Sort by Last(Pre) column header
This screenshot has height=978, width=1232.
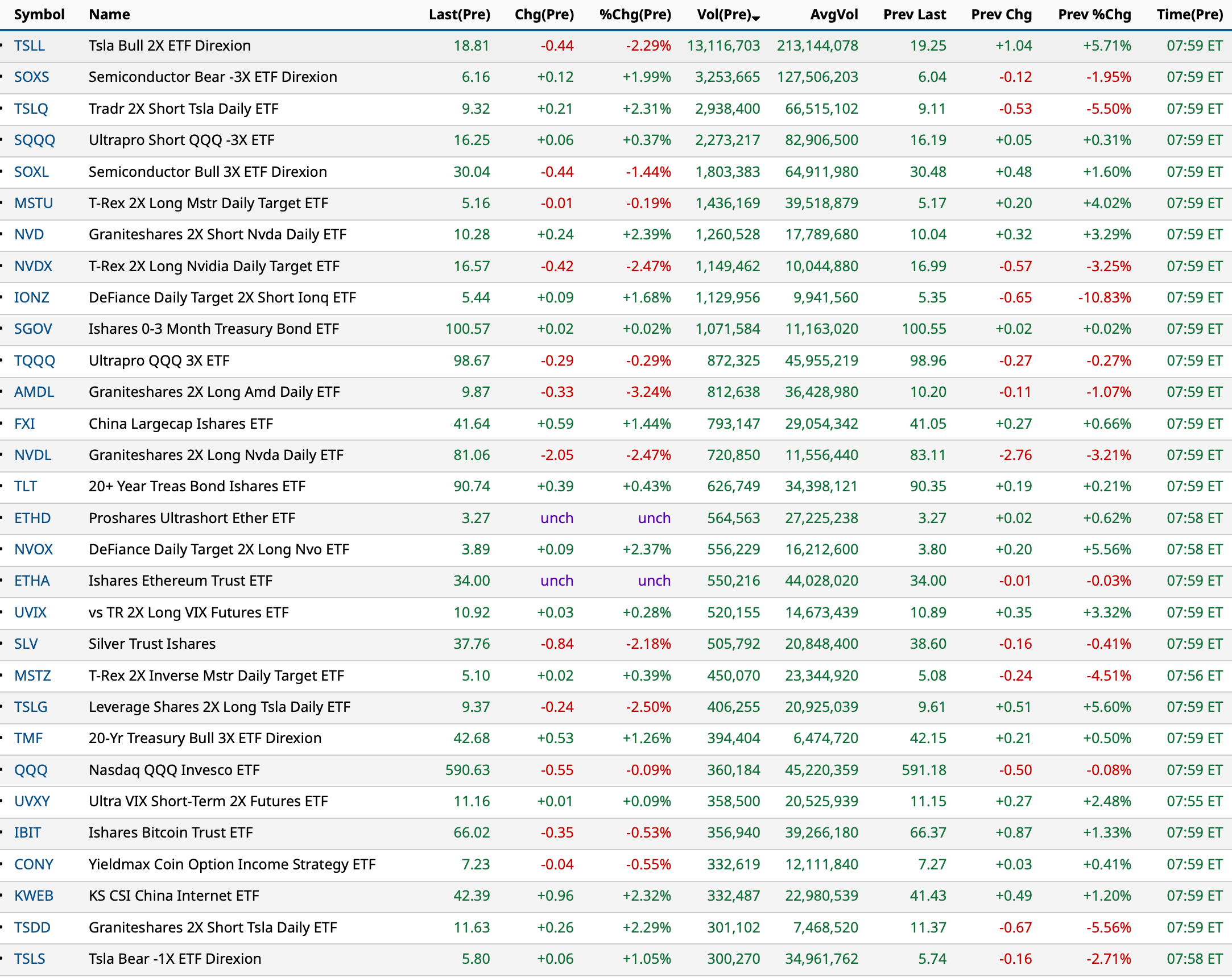[459, 14]
